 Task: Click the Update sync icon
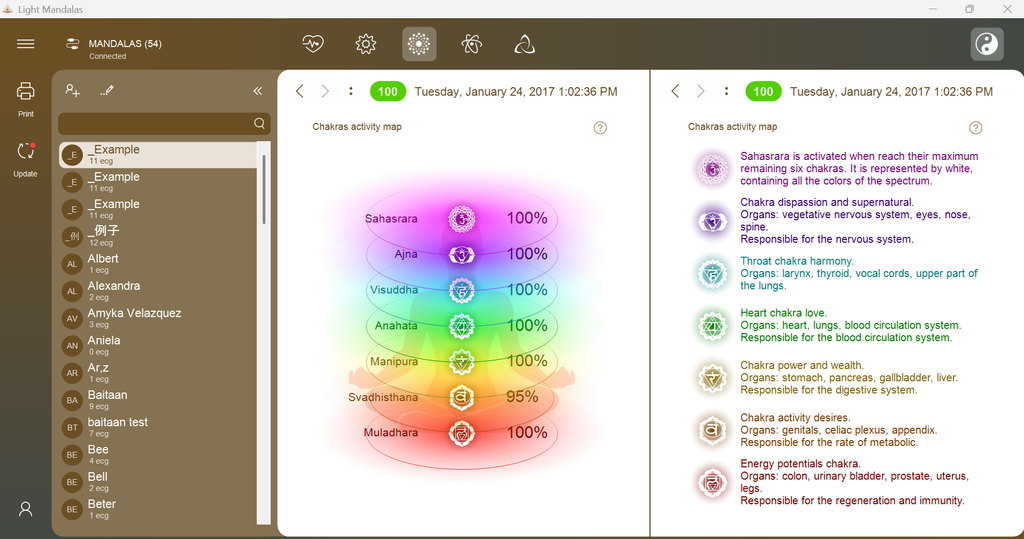point(25,159)
